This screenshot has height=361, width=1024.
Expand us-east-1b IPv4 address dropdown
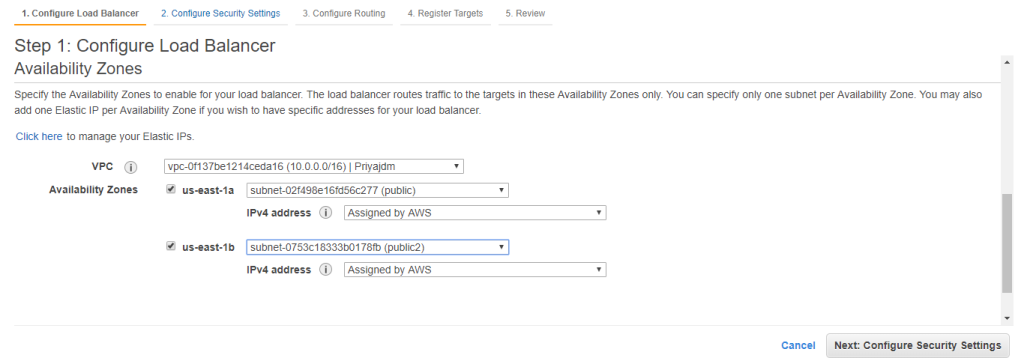[475, 270]
